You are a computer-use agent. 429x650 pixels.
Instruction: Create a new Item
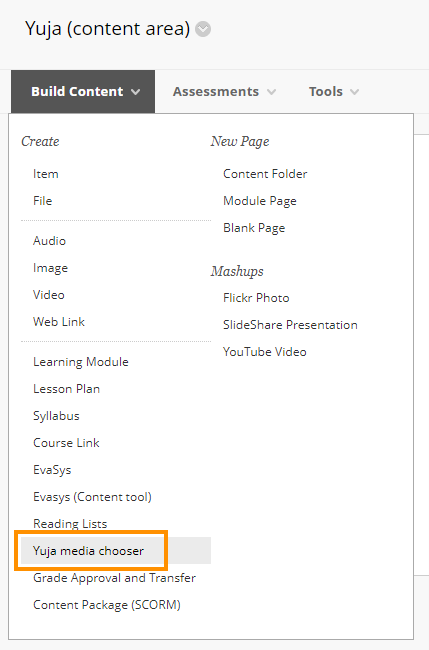click(46, 174)
